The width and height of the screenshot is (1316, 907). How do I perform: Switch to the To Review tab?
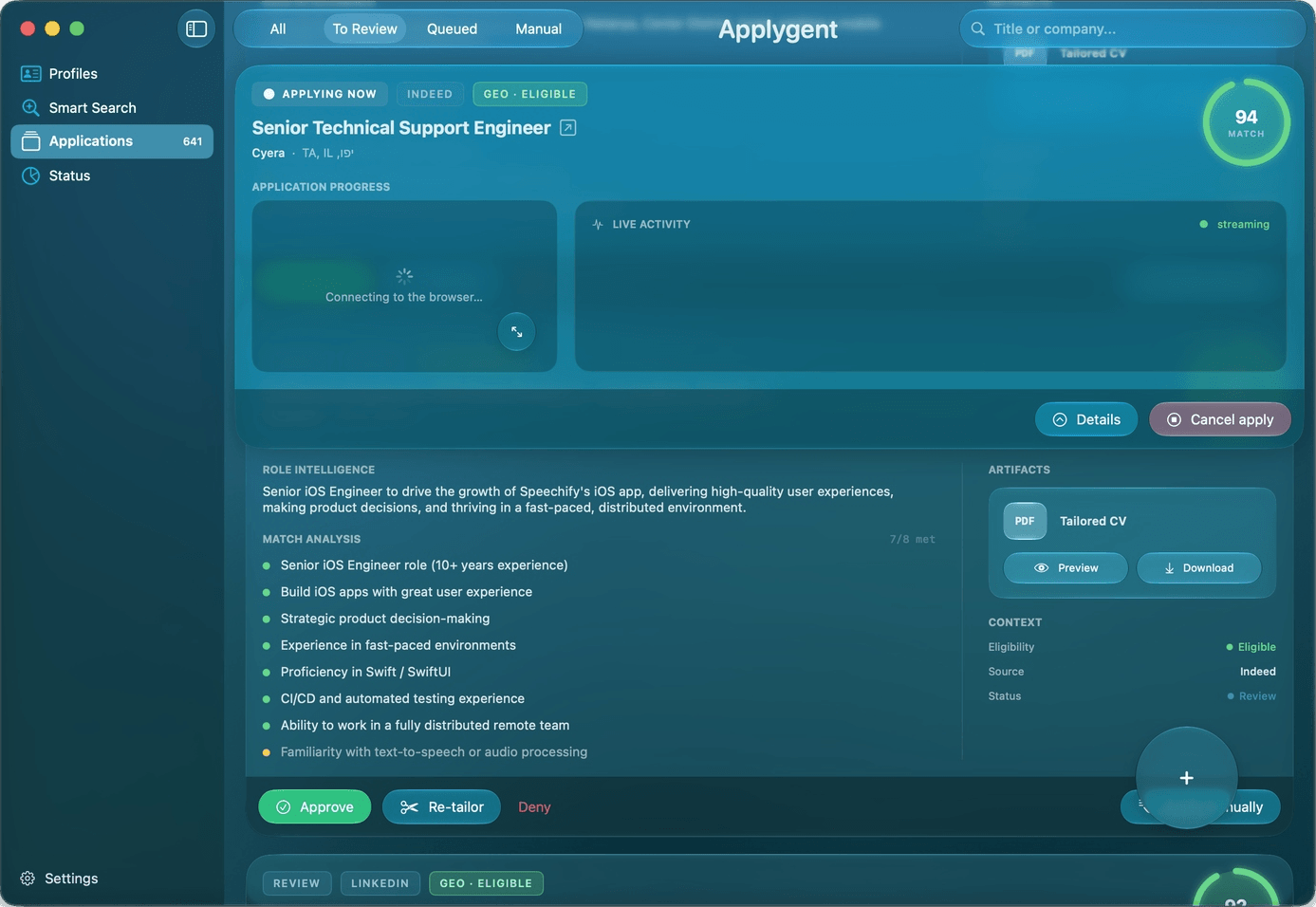pyautogui.click(x=365, y=28)
